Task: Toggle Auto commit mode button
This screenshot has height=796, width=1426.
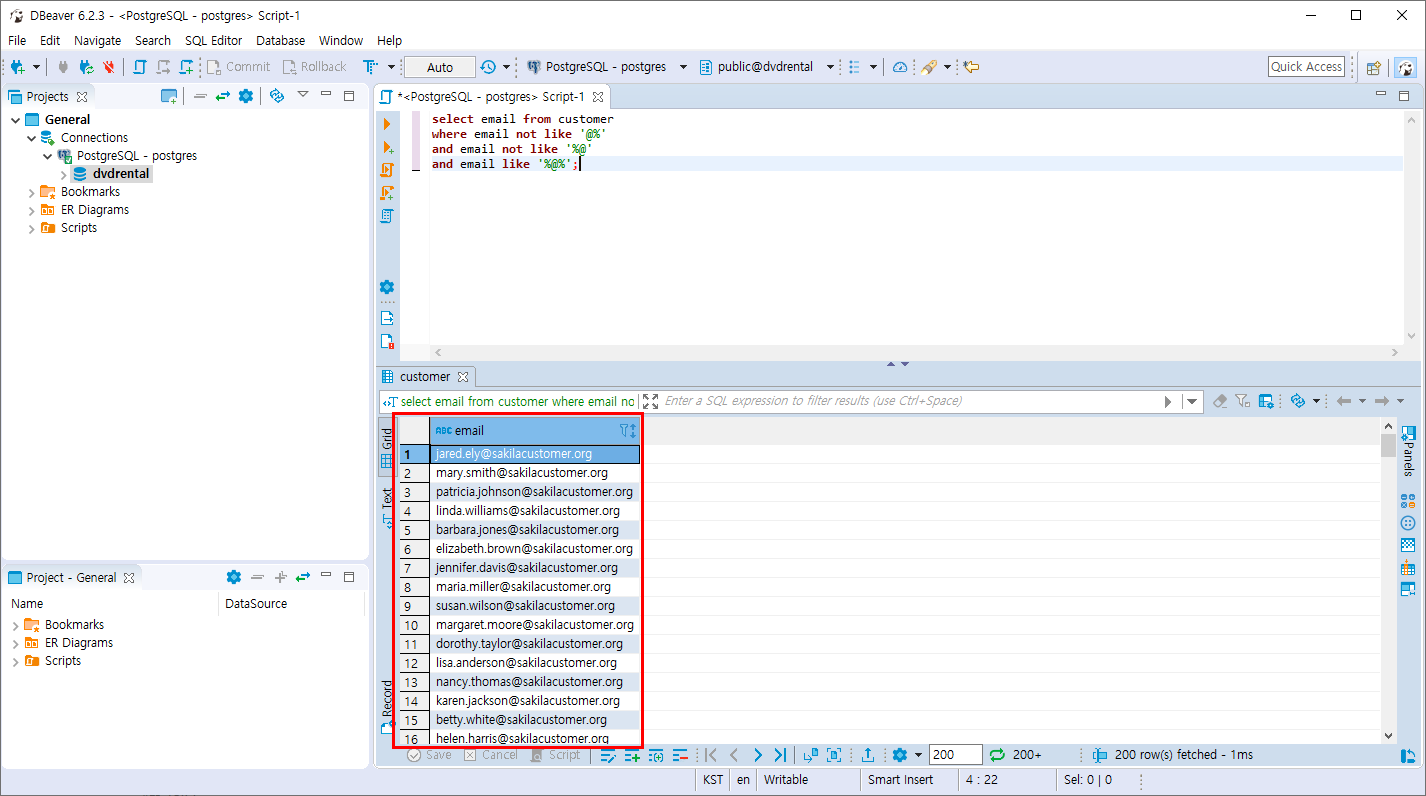Action: 440,67
